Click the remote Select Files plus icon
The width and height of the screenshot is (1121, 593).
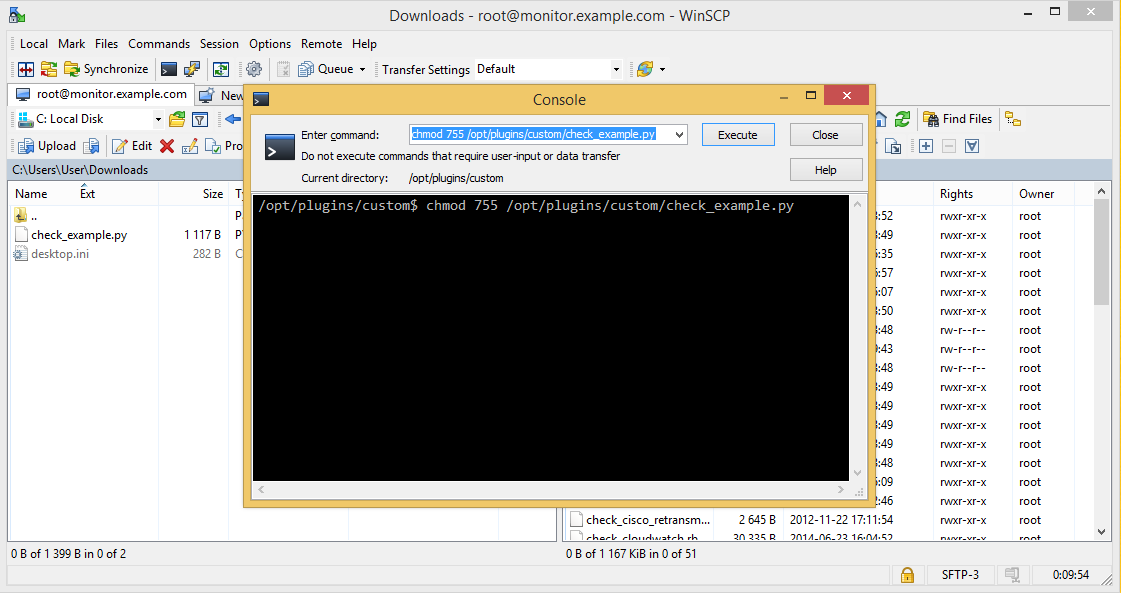[926, 146]
